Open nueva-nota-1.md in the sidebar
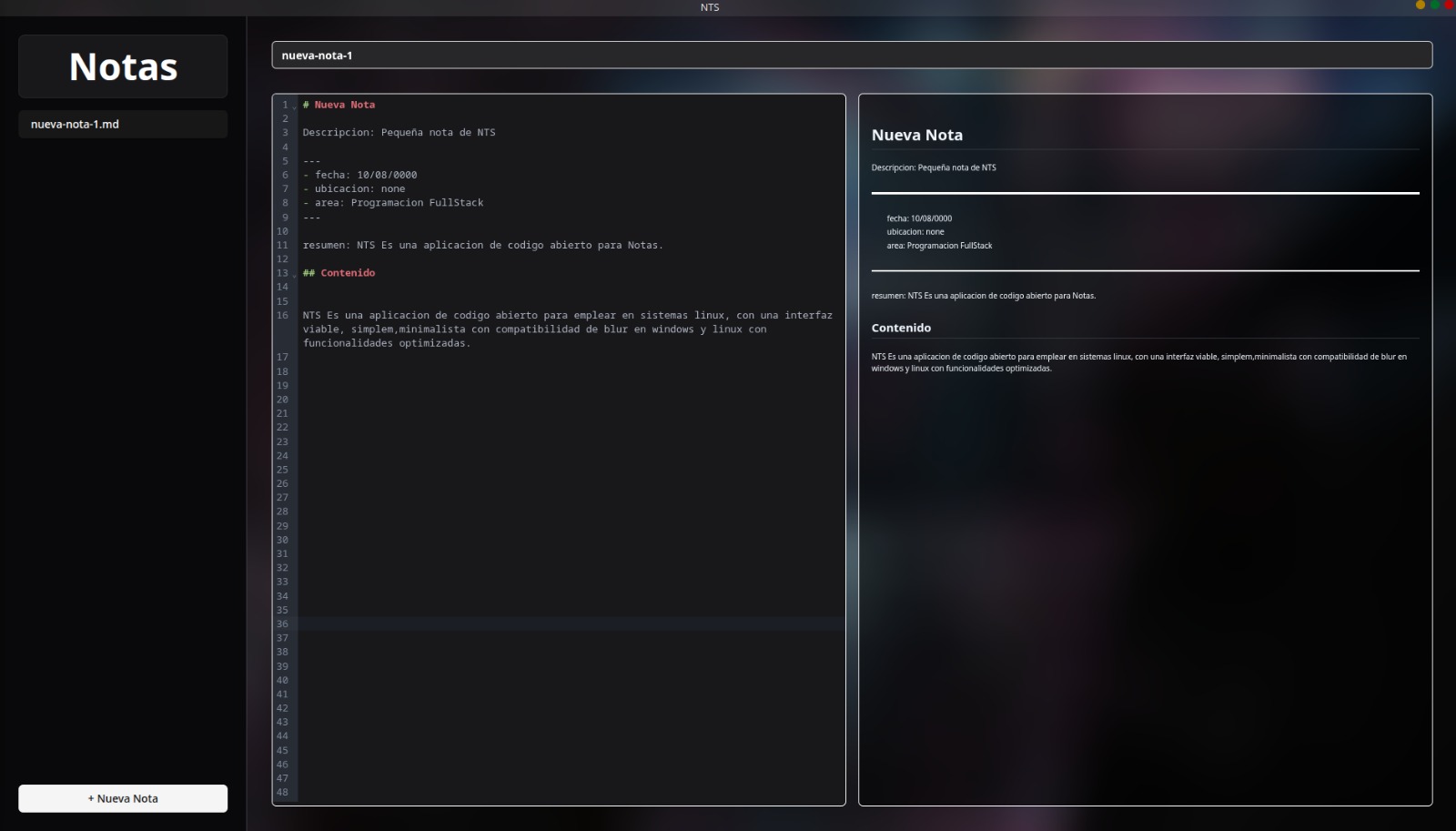 coord(123,125)
